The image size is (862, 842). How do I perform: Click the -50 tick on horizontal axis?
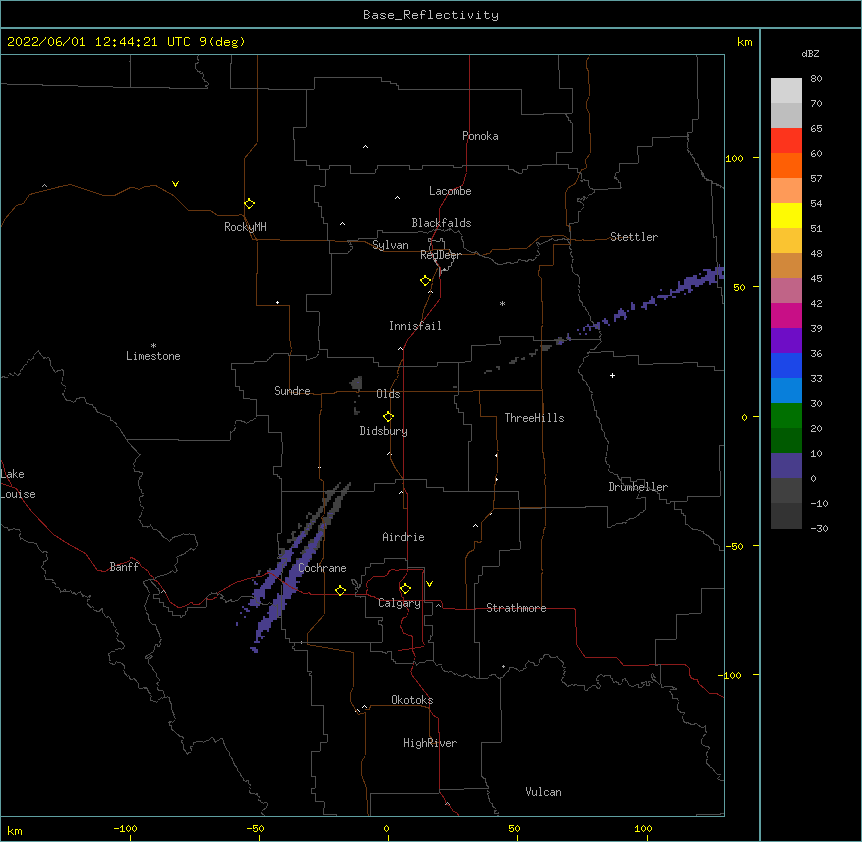tap(255, 829)
